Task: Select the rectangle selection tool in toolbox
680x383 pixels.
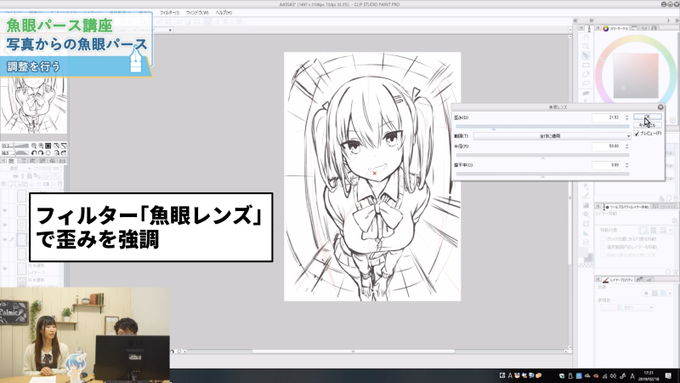Action: pyautogui.click(x=586, y=65)
